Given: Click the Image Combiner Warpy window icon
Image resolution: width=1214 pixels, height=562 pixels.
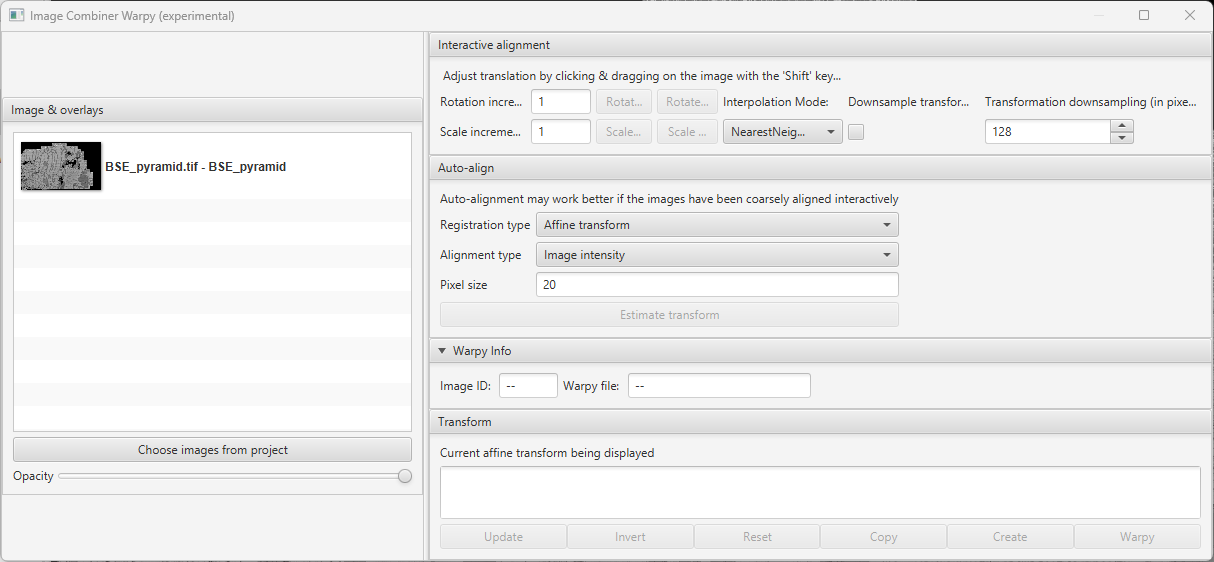Looking at the screenshot, I should coord(16,15).
